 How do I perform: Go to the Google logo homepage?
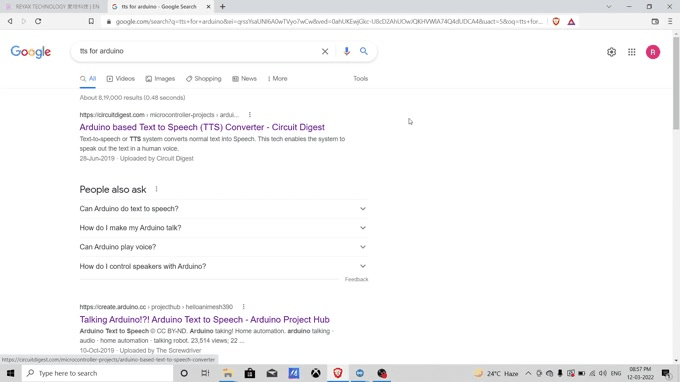(x=31, y=52)
